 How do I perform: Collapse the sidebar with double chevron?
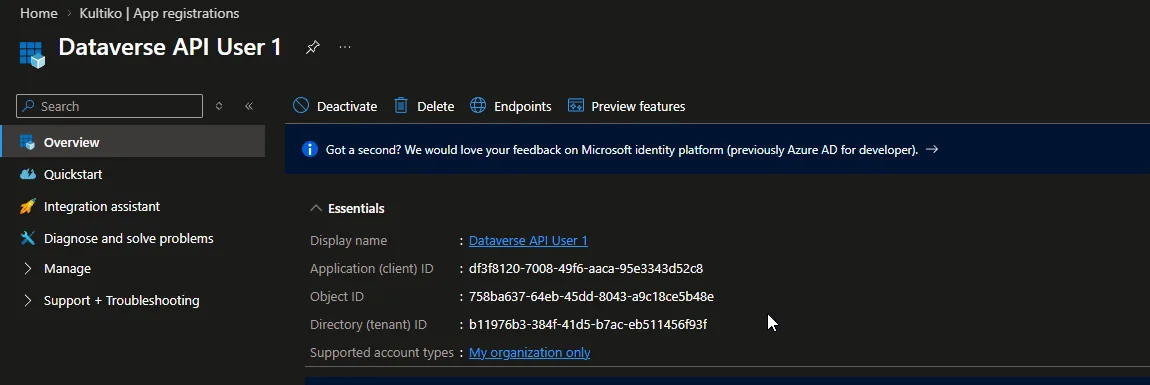tap(249, 106)
